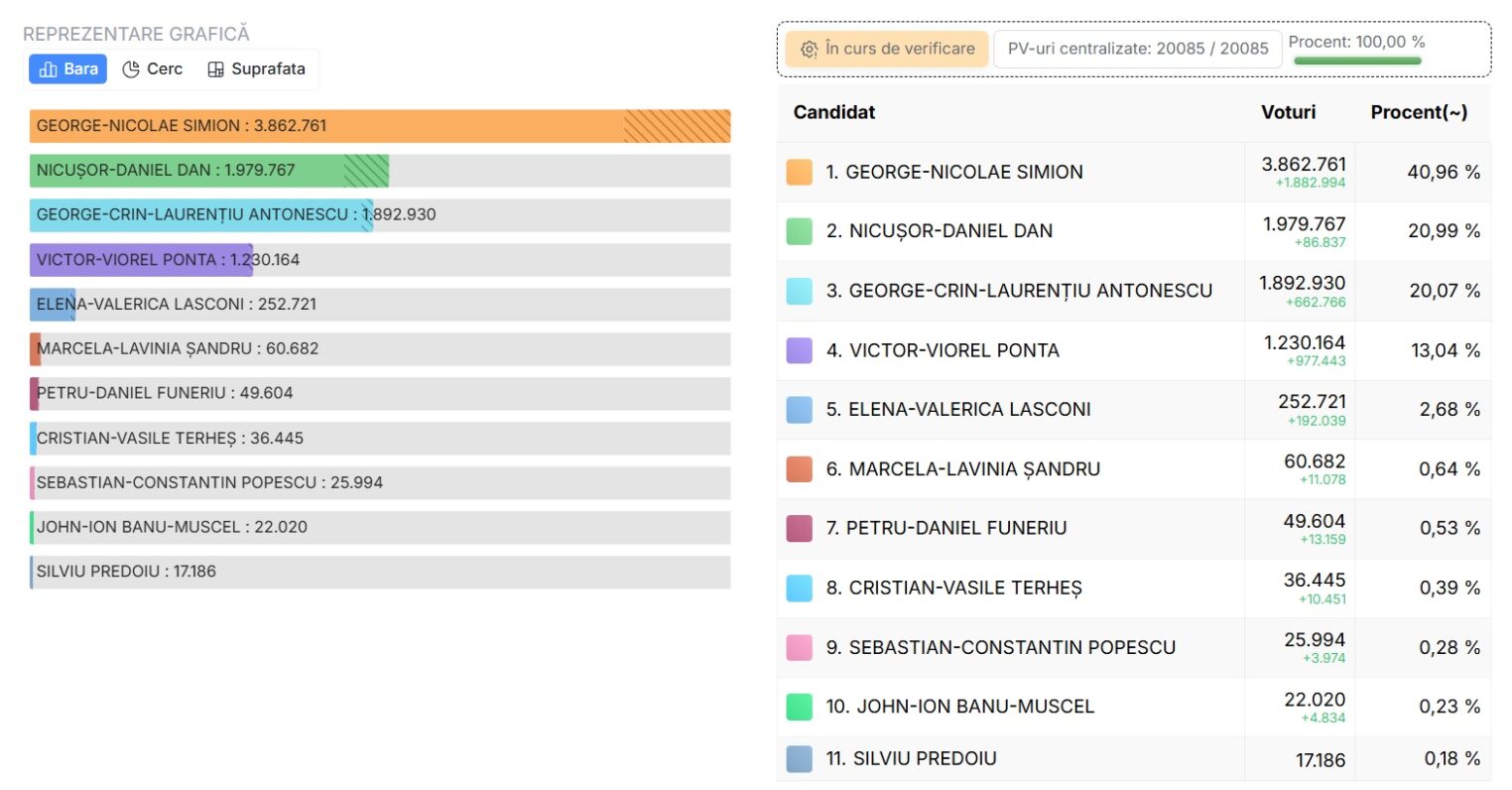This screenshot has height=790, width=1512.
Task: Click the cyan swatch beside Antonescu
Action: (x=800, y=291)
